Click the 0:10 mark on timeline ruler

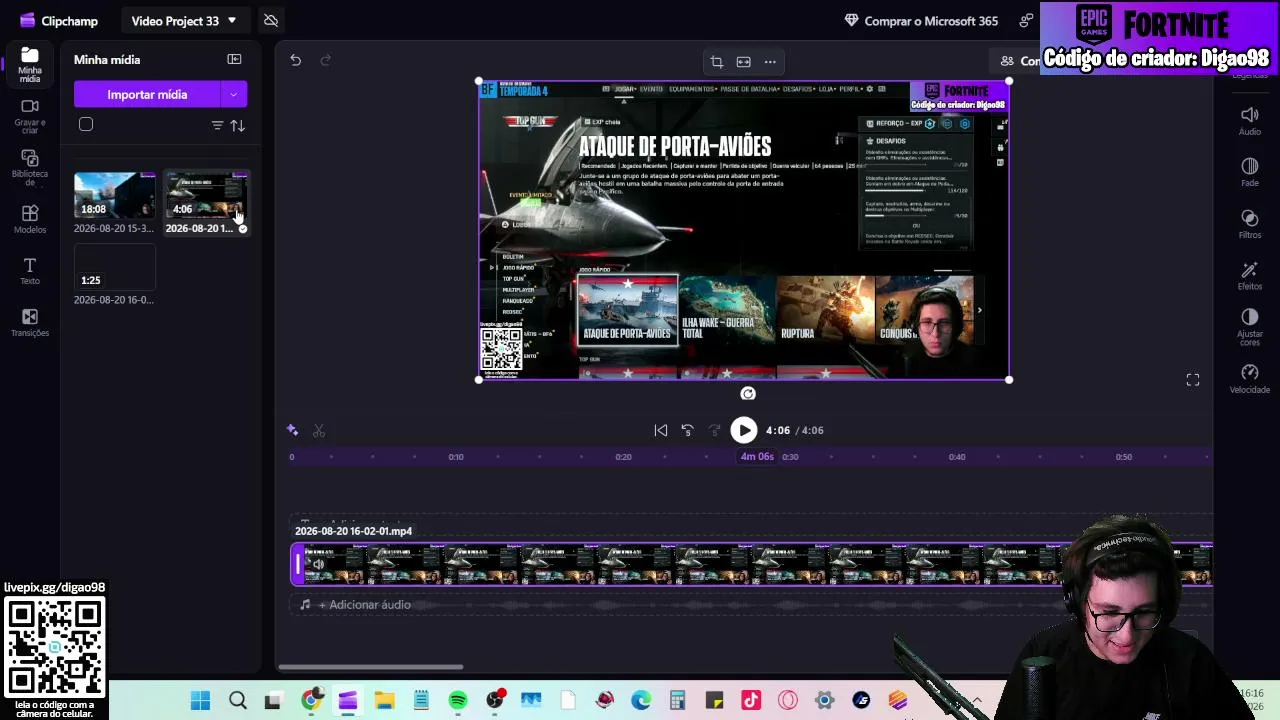pos(456,457)
